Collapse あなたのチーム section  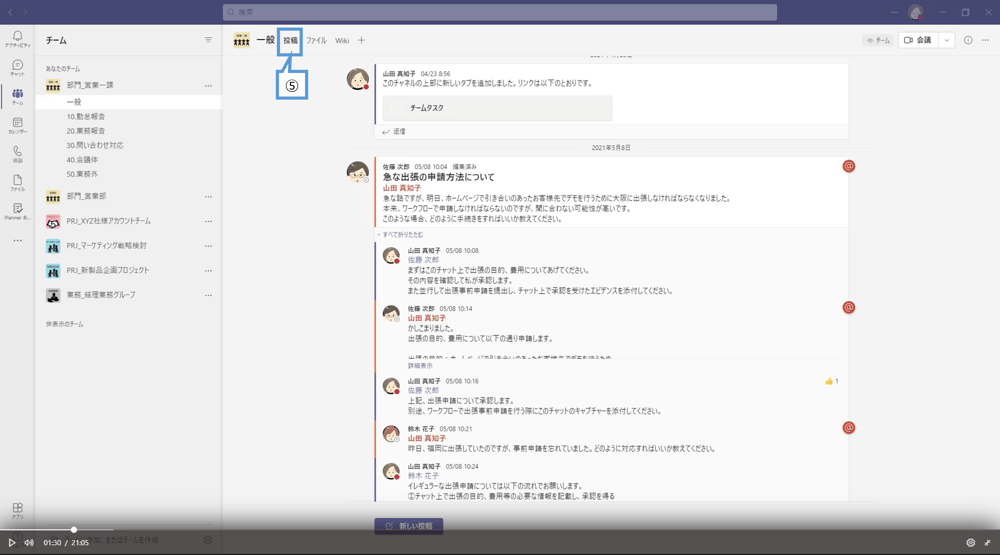pyautogui.click(x=62, y=68)
